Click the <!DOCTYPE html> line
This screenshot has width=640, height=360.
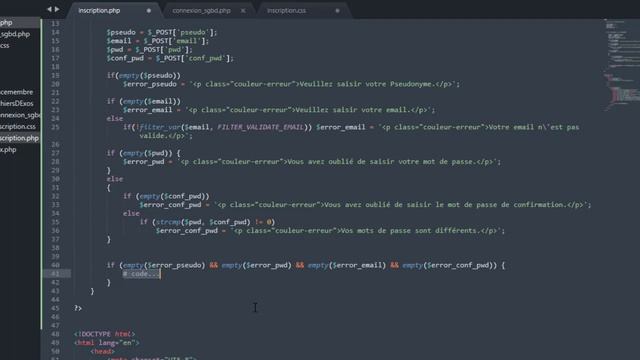click(x=104, y=334)
